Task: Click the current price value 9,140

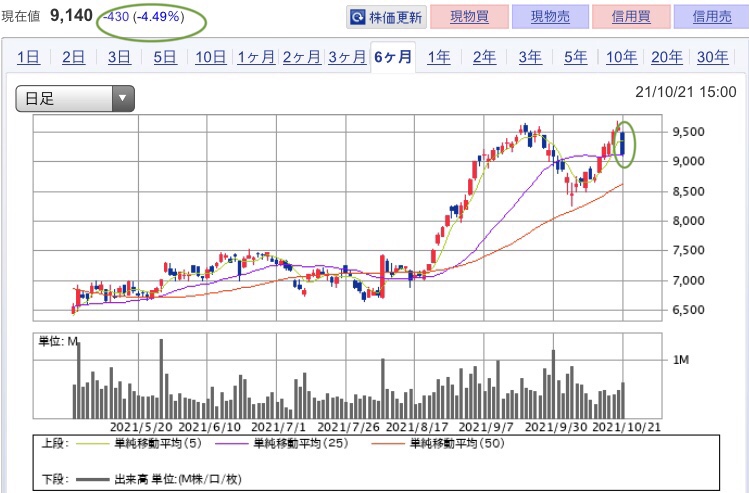Action: [x=71, y=16]
